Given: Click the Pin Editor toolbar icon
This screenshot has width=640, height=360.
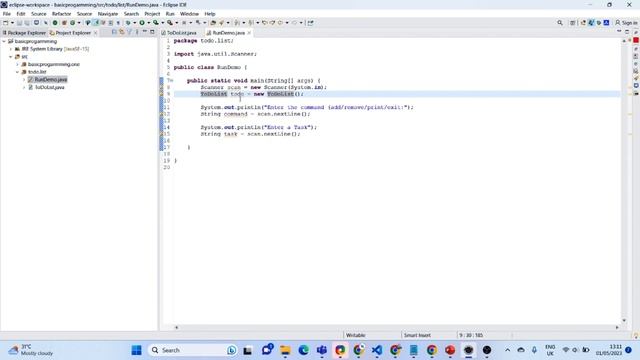Looking at the screenshot, I should pyautogui.click(x=310, y=23).
